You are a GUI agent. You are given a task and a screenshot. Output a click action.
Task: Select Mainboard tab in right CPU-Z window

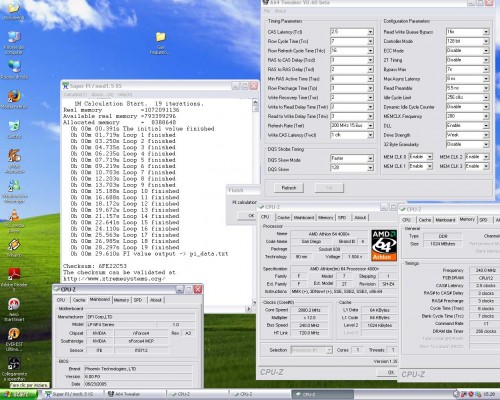click(445, 220)
